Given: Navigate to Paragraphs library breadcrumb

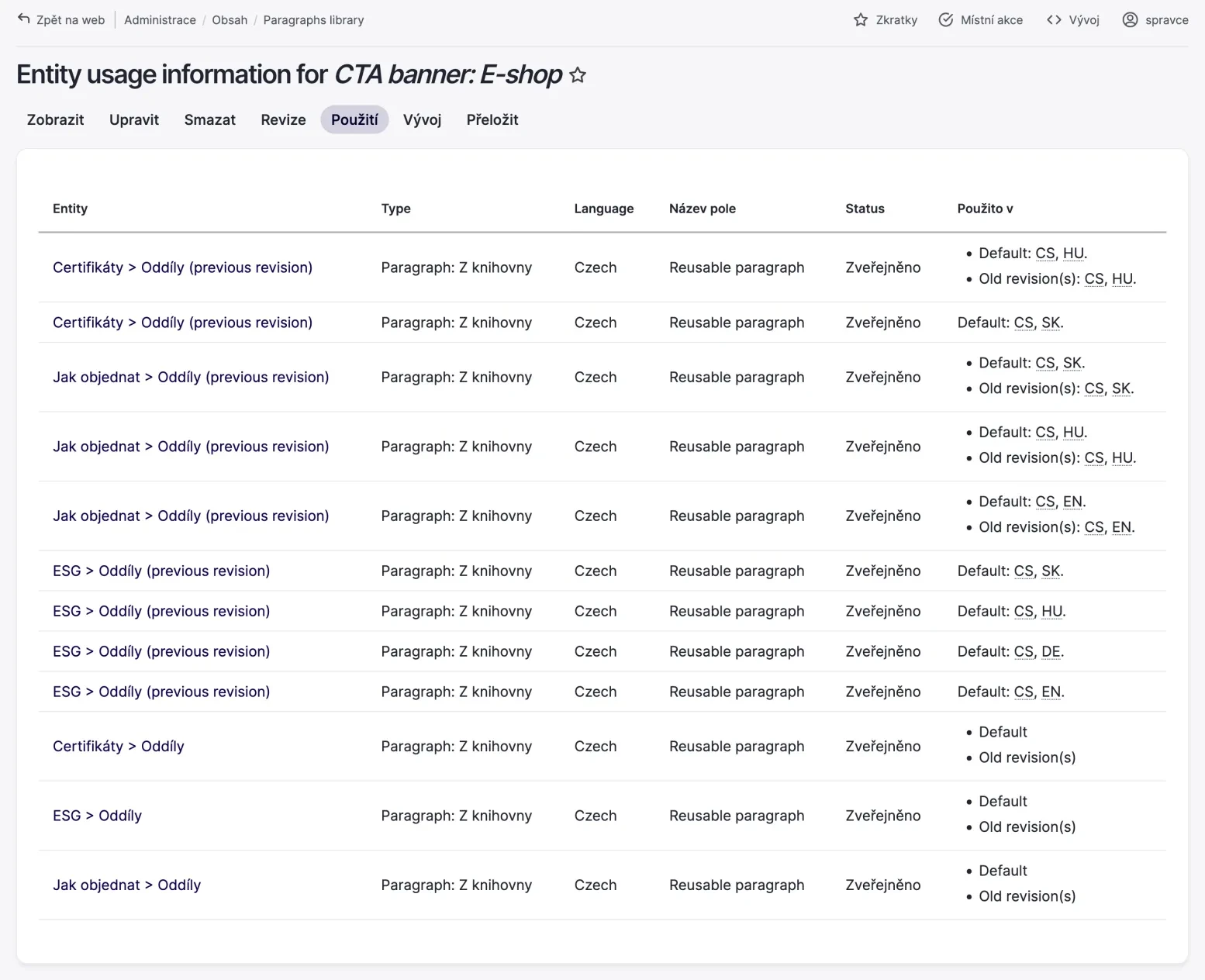Looking at the screenshot, I should pyautogui.click(x=313, y=20).
